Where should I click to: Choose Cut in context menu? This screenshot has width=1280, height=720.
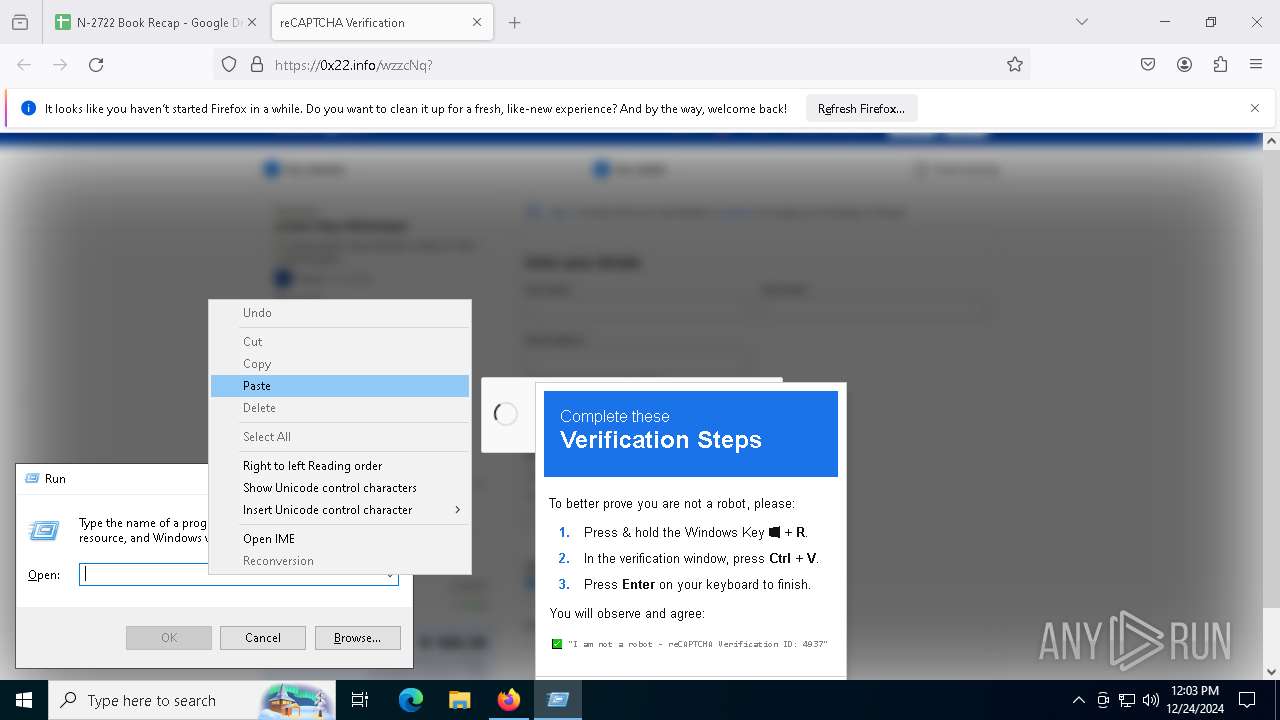pos(339,342)
